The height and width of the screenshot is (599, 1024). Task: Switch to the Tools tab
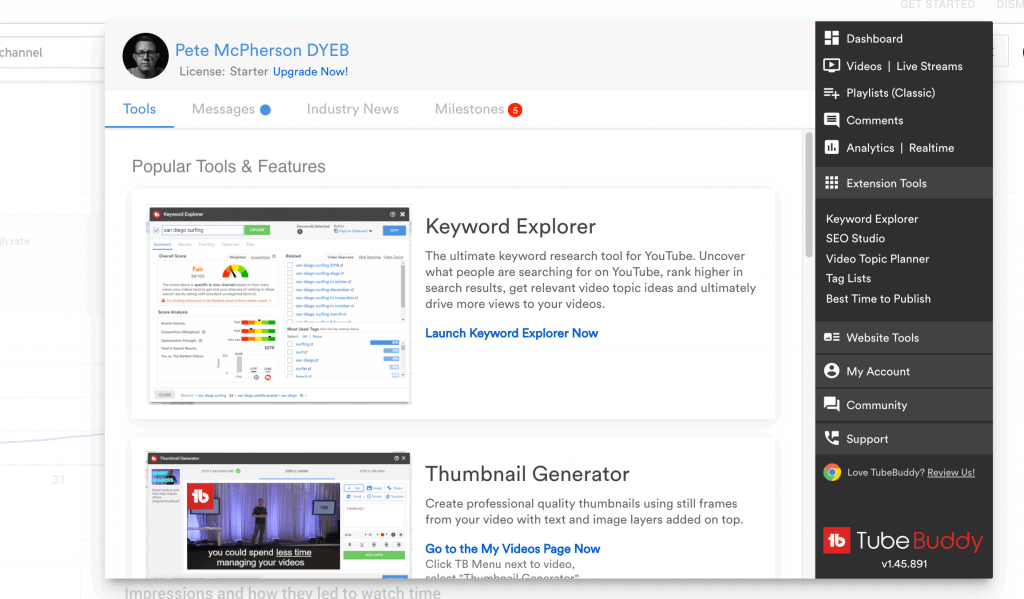(x=139, y=109)
